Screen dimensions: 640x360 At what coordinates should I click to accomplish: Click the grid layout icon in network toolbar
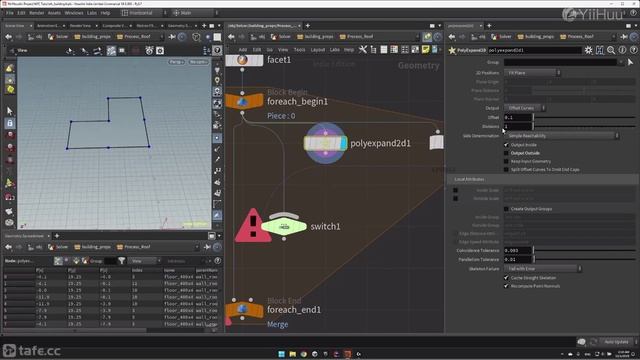[x=404, y=50]
